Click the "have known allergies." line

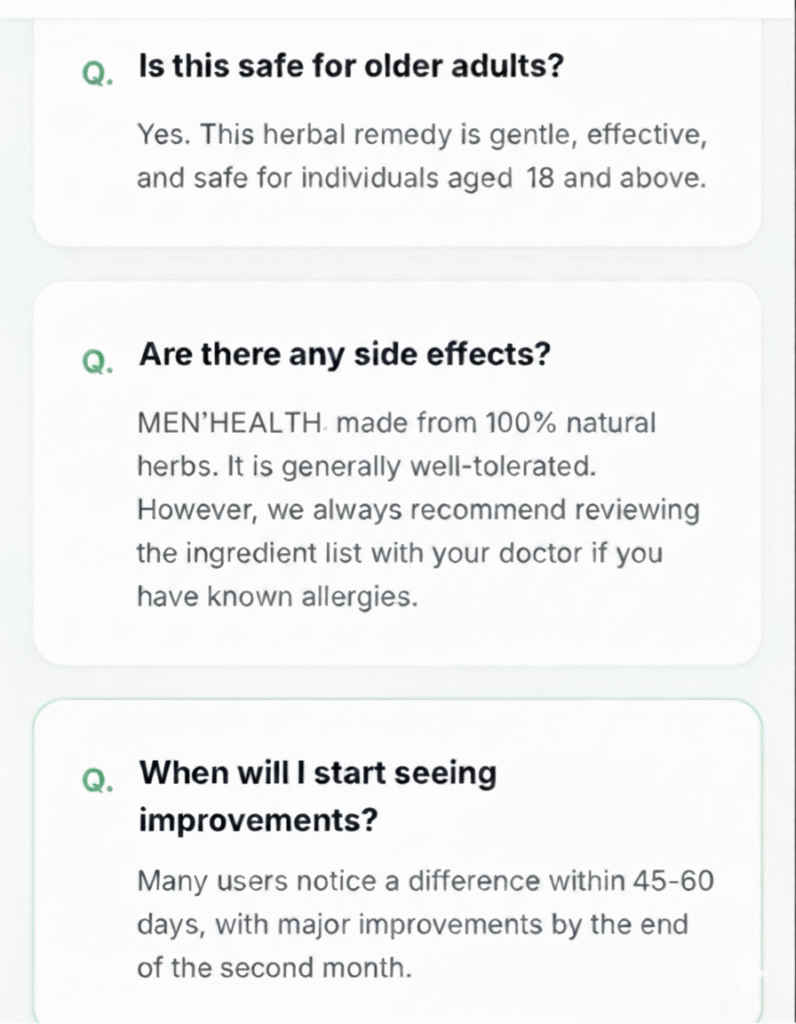click(x=274, y=596)
